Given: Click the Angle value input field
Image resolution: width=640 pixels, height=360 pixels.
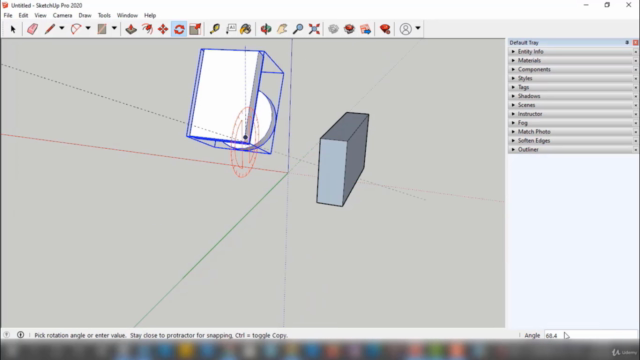Looking at the screenshot, I should pyautogui.click(x=590, y=335).
